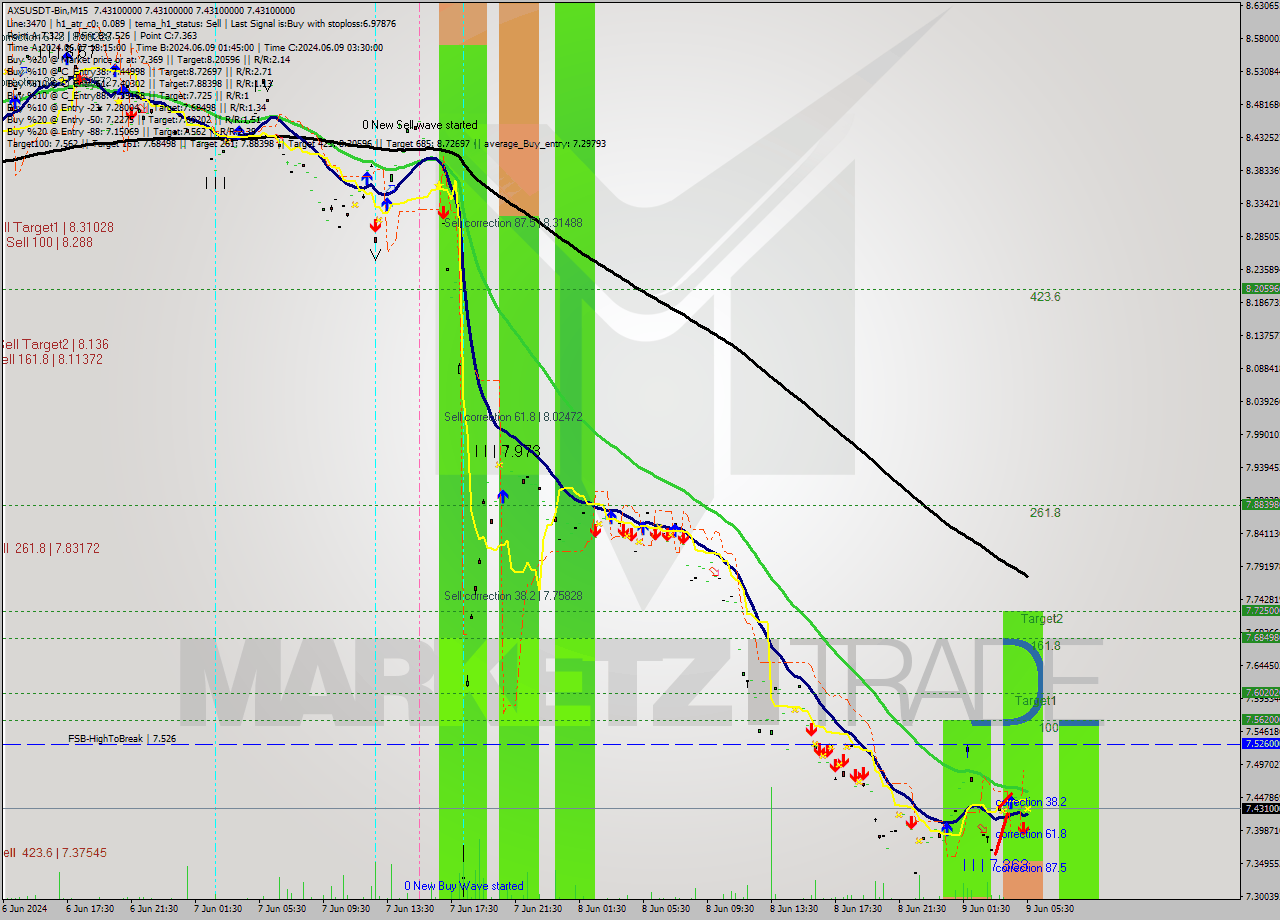Click the '0 New Buy Wave started' label
1280x920 pixels.
click(x=464, y=886)
